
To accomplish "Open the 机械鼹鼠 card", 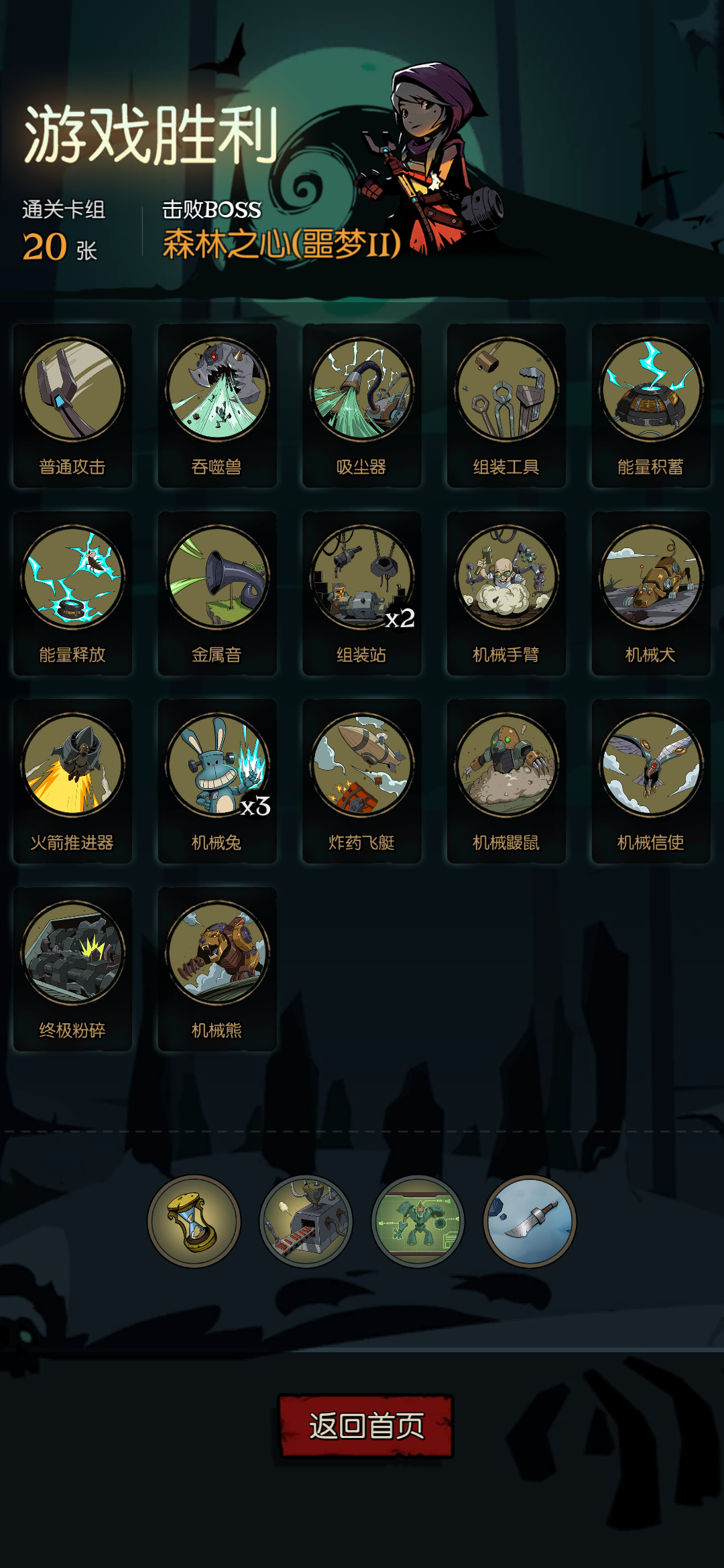I will [507, 781].
